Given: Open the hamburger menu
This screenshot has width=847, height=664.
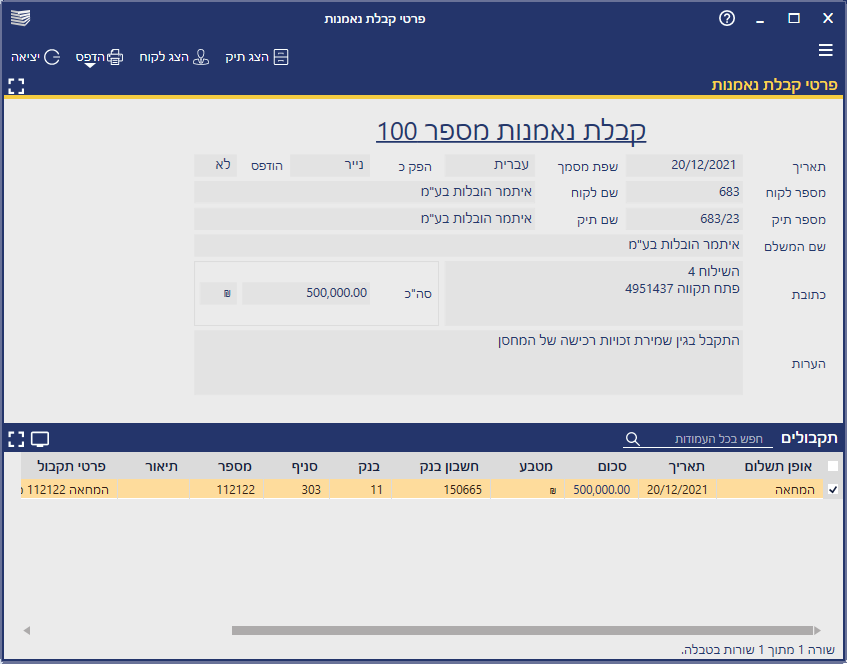Looking at the screenshot, I should [825, 50].
